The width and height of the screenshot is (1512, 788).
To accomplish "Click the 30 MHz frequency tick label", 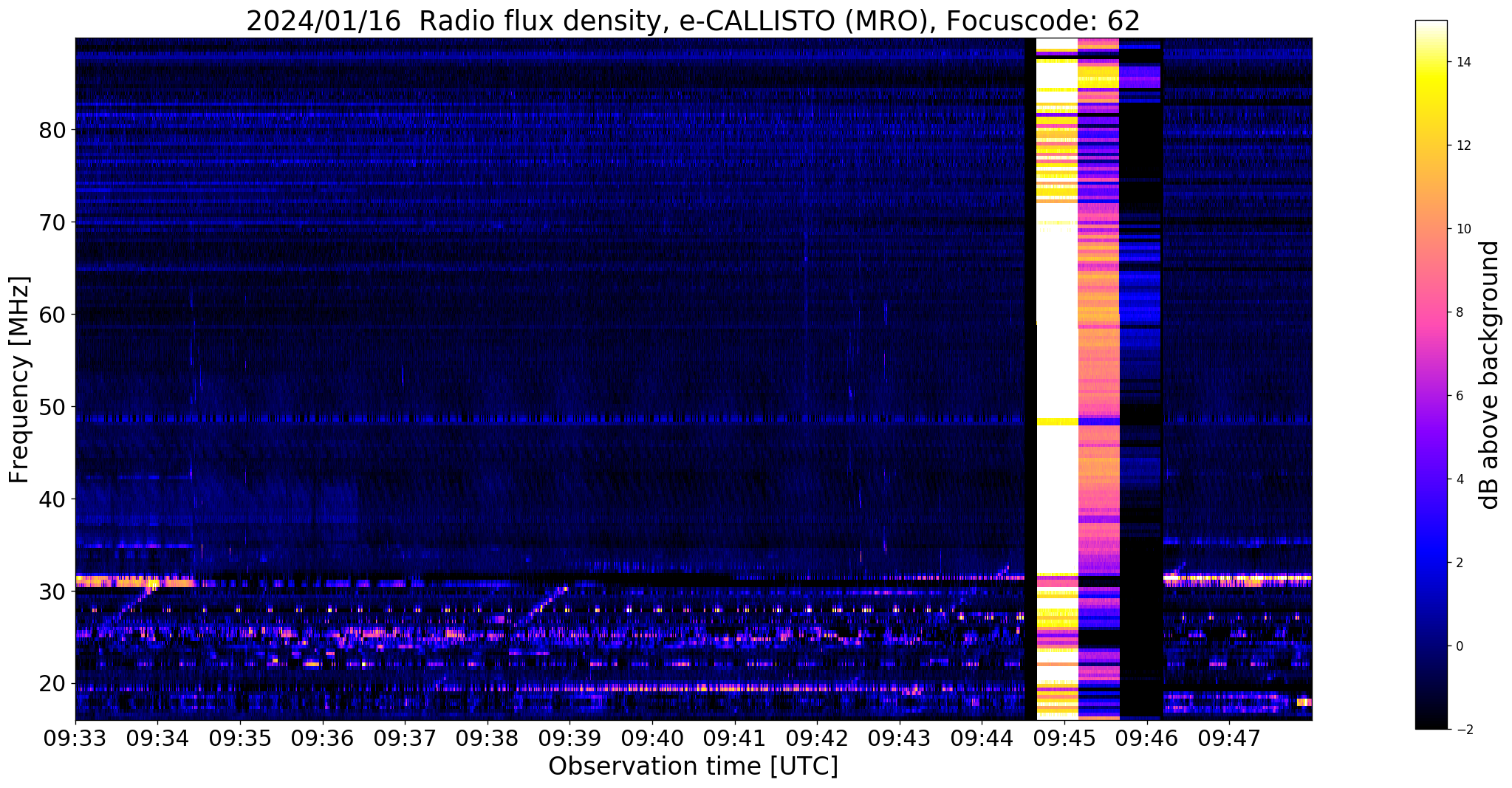I will pyautogui.click(x=52, y=592).
